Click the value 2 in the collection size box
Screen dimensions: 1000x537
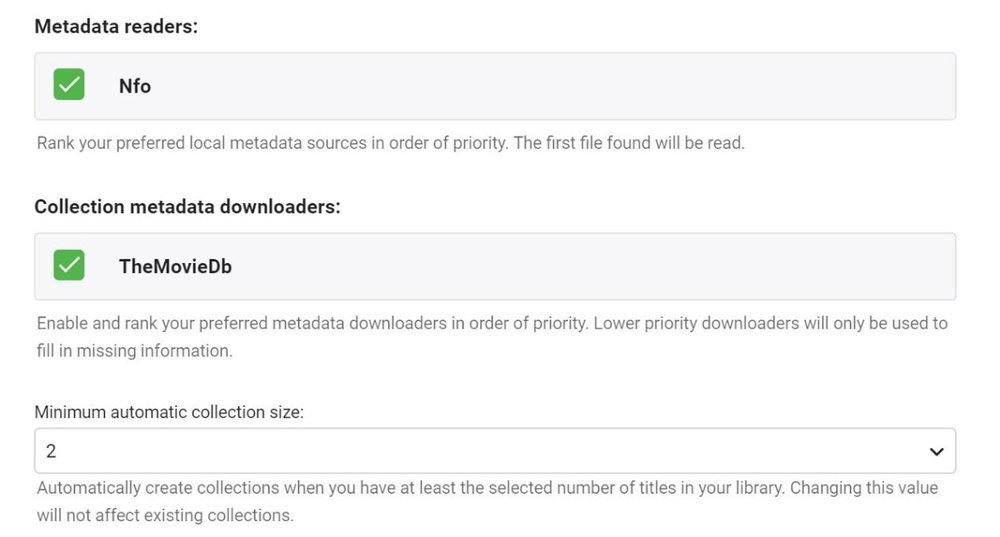pyautogui.click(x=51, y=452)
